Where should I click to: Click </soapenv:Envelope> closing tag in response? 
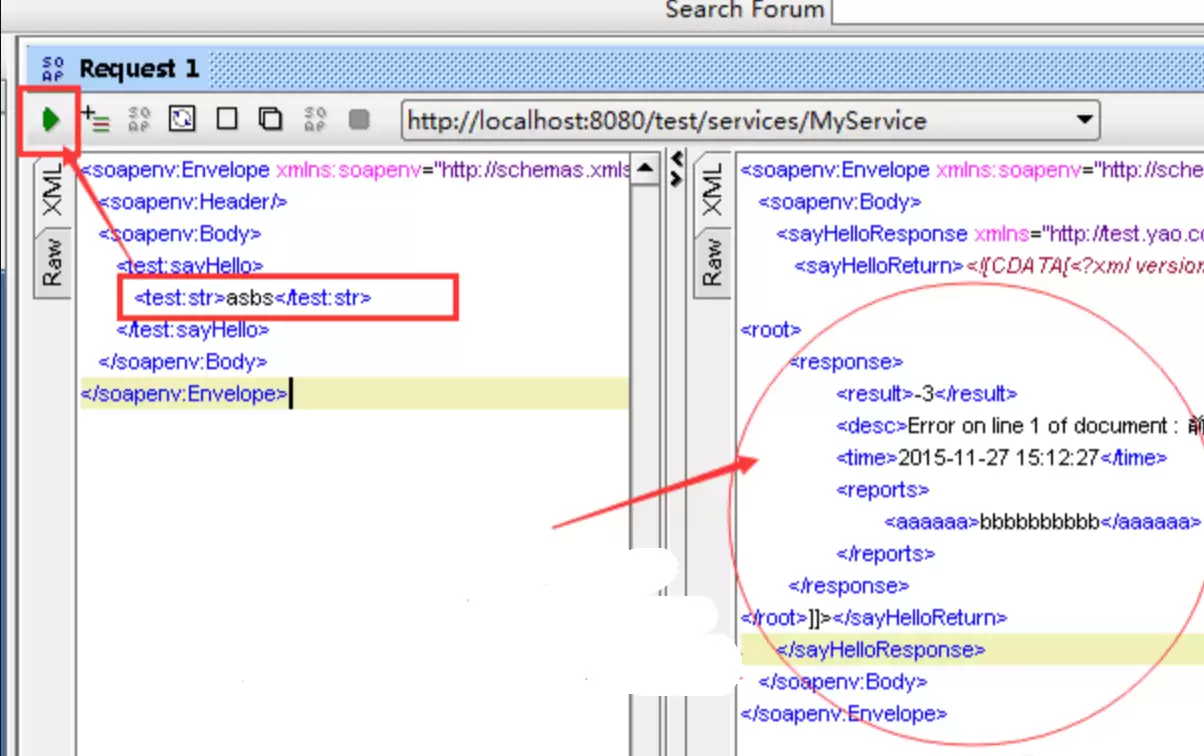[844, 713]
